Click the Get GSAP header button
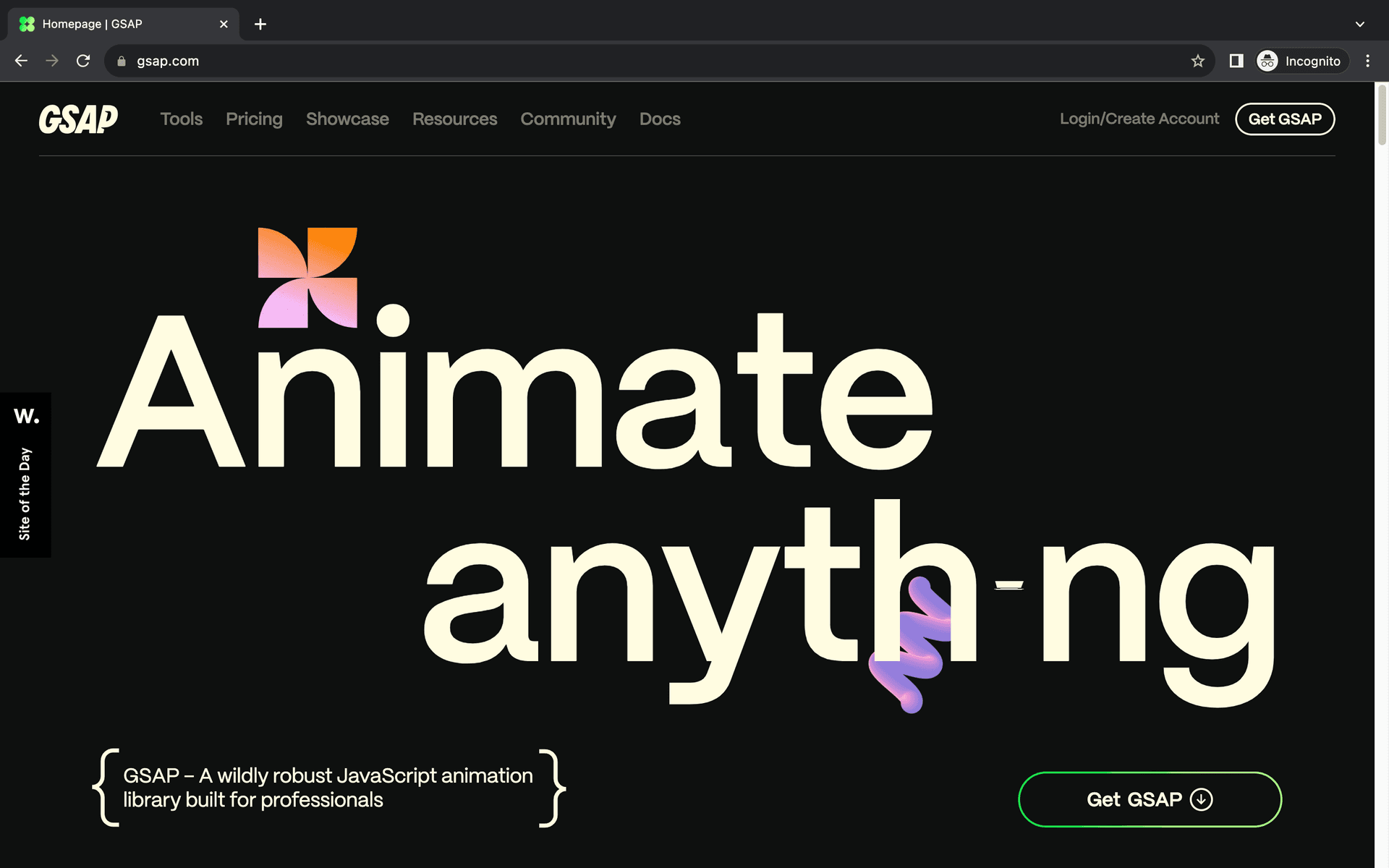Image resolution: width=1389 pixels, height=868 pixels. (1285, 119)
